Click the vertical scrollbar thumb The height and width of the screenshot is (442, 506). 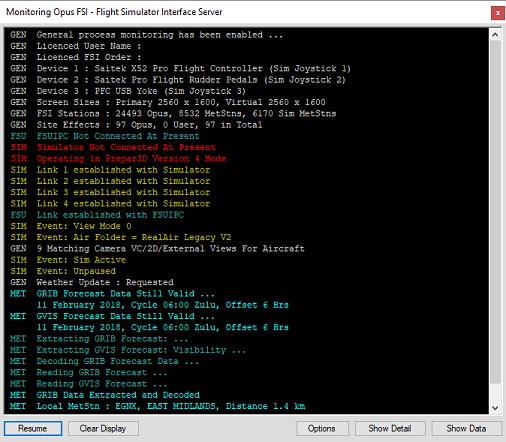click(x=495, y=212)
